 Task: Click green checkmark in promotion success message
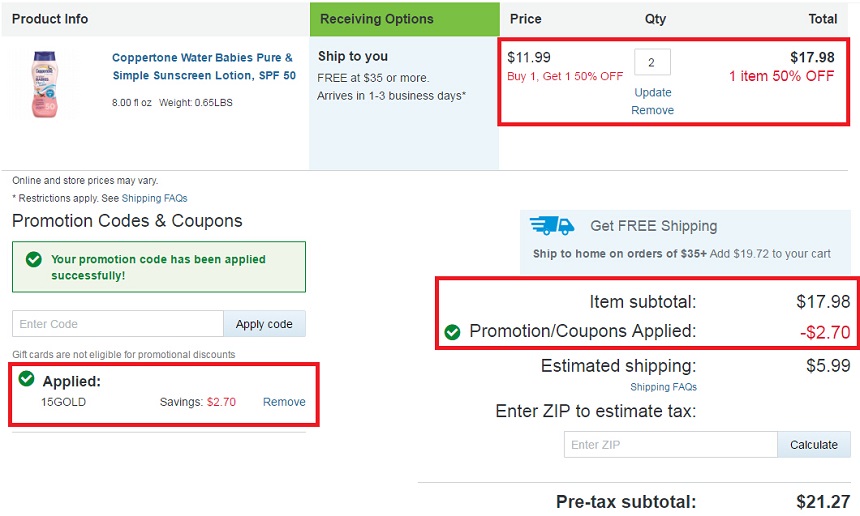tap(33, 259)
